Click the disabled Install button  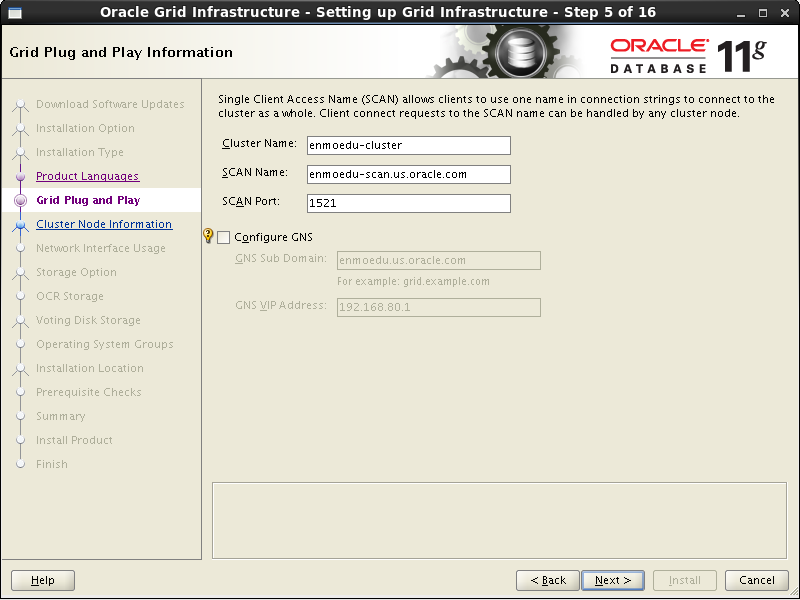click(685, 580)
